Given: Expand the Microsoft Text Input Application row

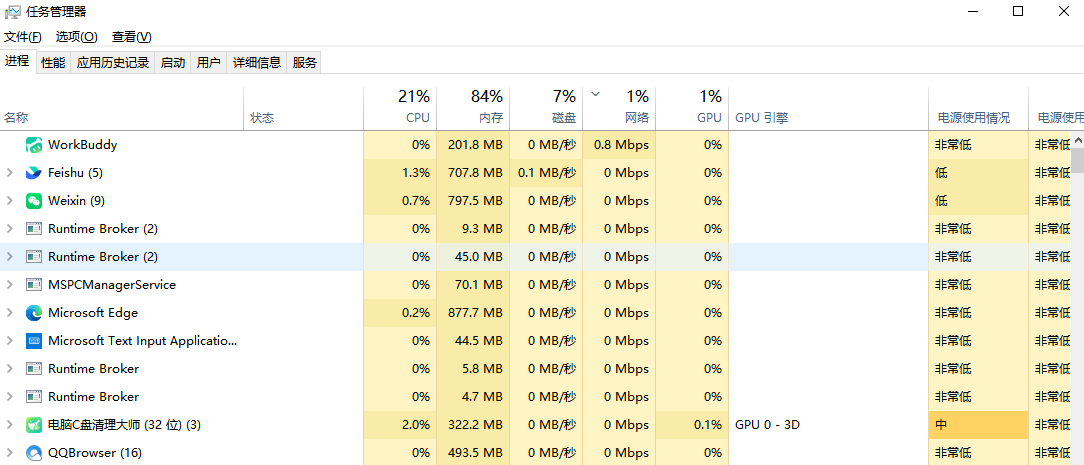Looking at the screenshot, I should click(10, 341).
